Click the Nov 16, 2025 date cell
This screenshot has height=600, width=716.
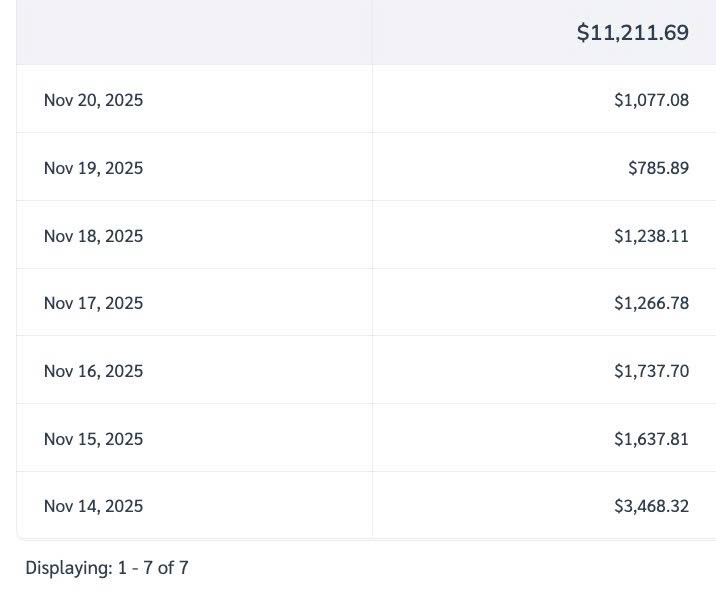[x=93, y=371]
